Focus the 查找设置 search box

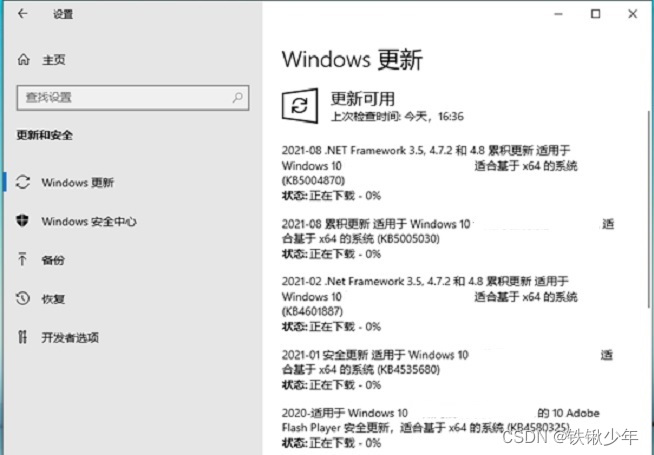tap(133, 98)
